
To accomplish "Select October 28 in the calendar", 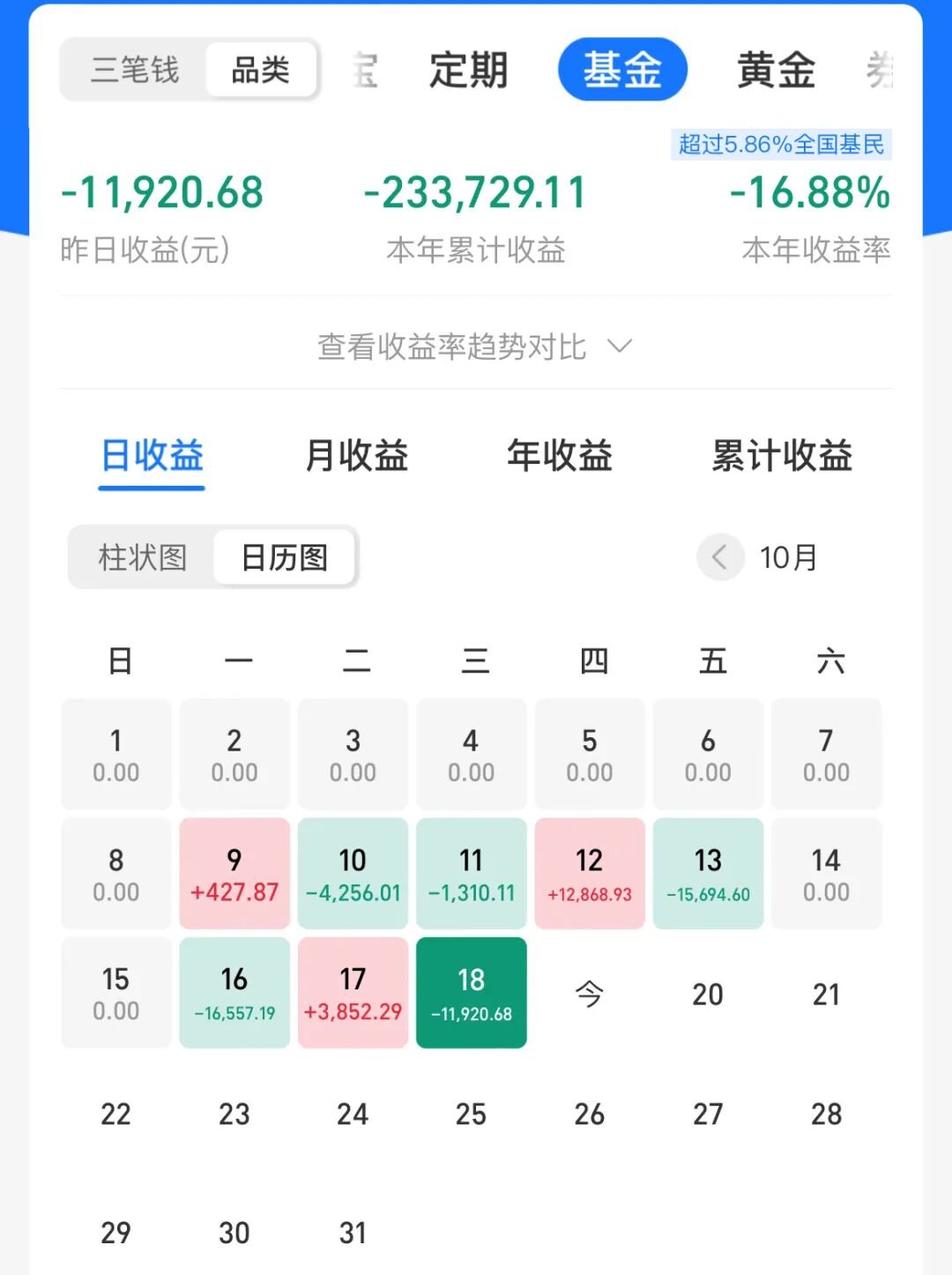I will tap(827, 1114).
